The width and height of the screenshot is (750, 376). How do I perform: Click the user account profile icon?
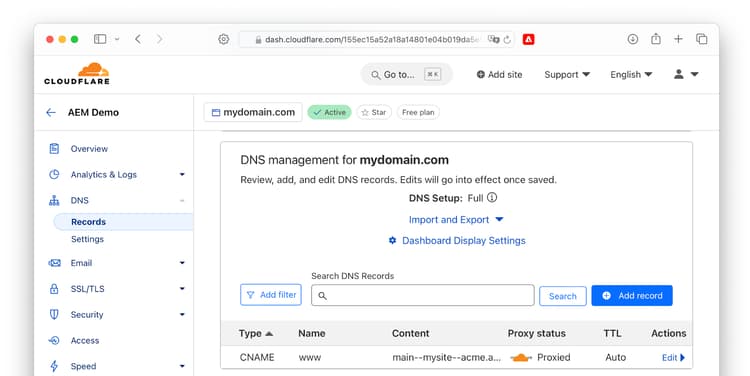pyautogui.click(x=679, y=74)
